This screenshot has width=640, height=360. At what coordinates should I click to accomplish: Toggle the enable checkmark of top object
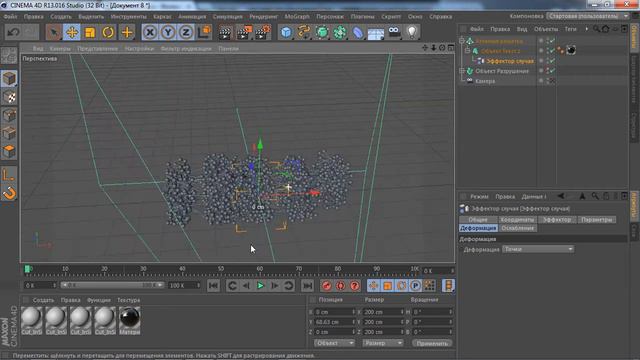(551, 41)
